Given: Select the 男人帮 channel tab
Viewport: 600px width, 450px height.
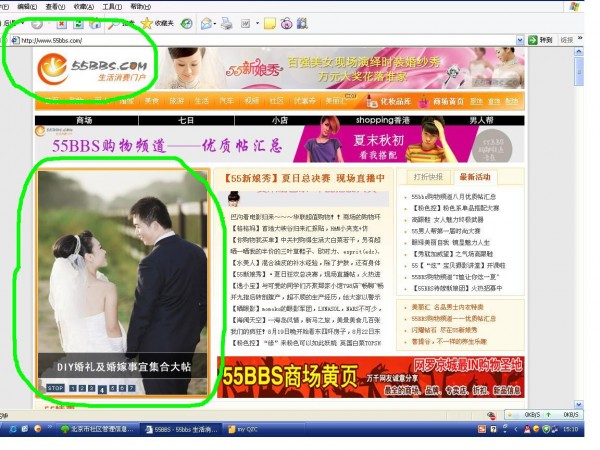Looking at the screenshot, I should (x=481, y=120).
